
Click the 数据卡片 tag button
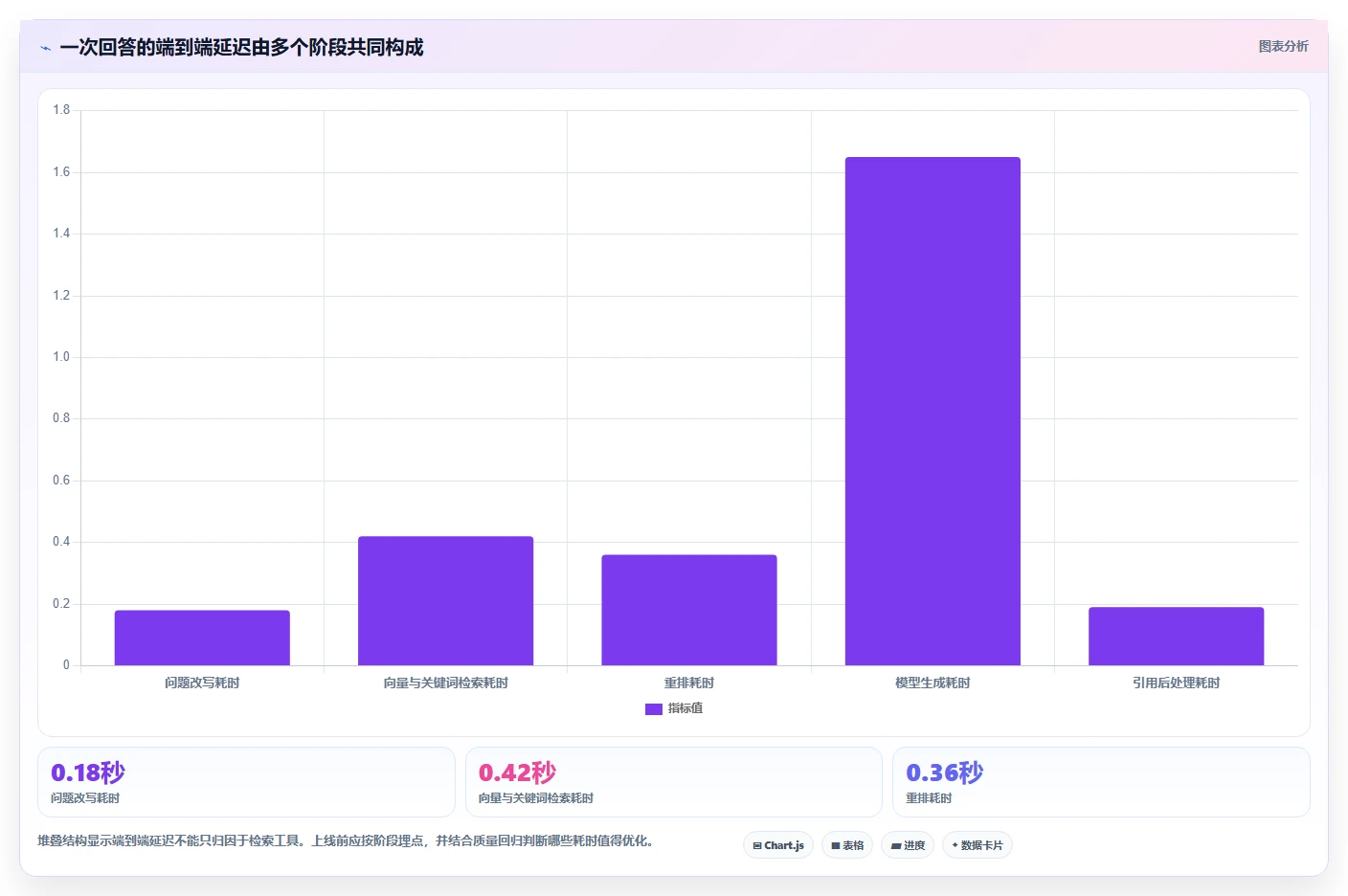click(977, 845)
